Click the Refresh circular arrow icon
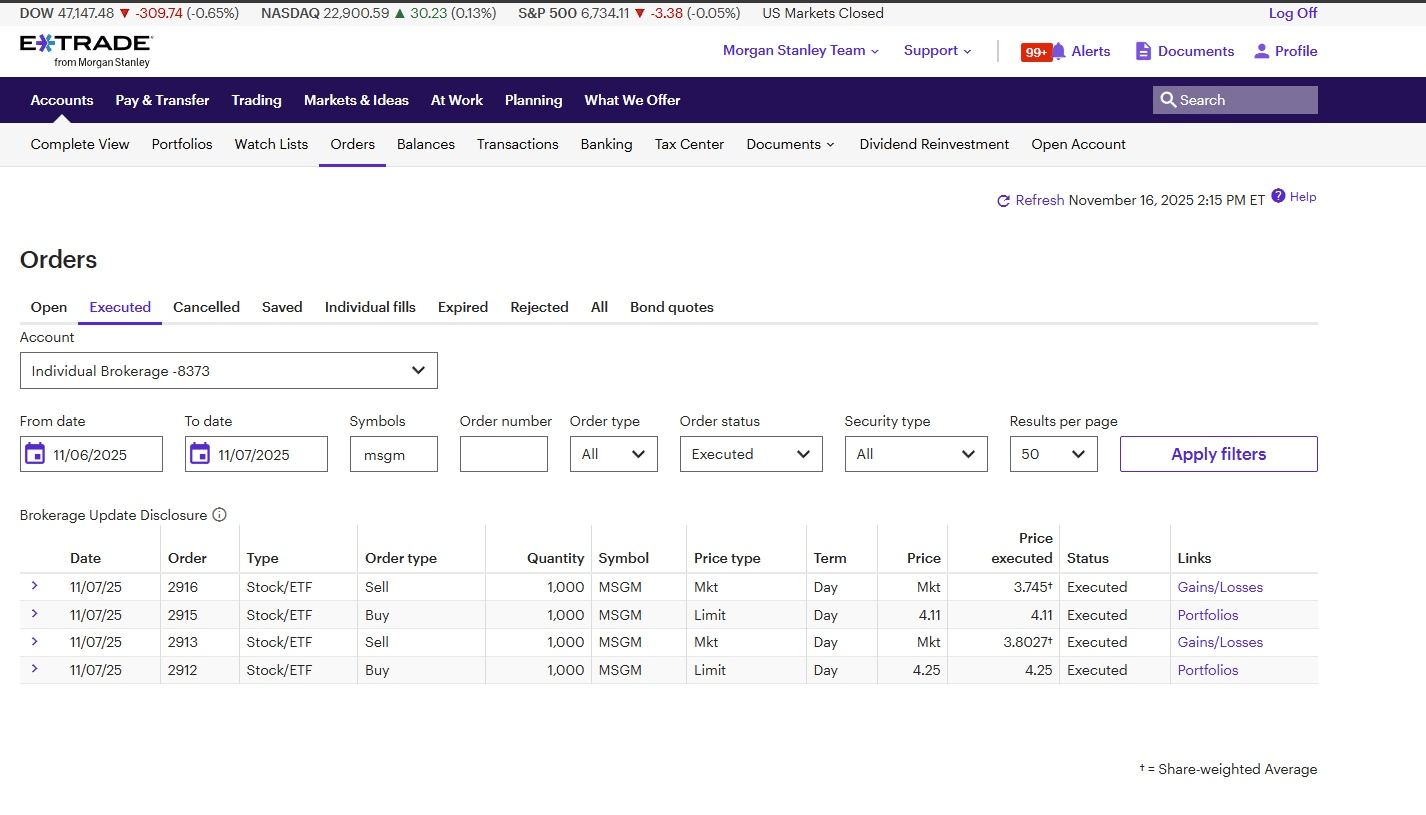The image size is (1426, 815). tap(1003, 201)
